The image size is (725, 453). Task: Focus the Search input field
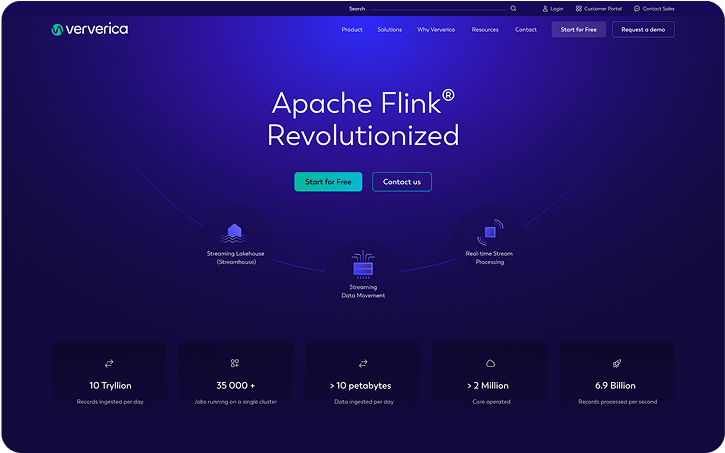pyautogui.click(x=438, y=8)
